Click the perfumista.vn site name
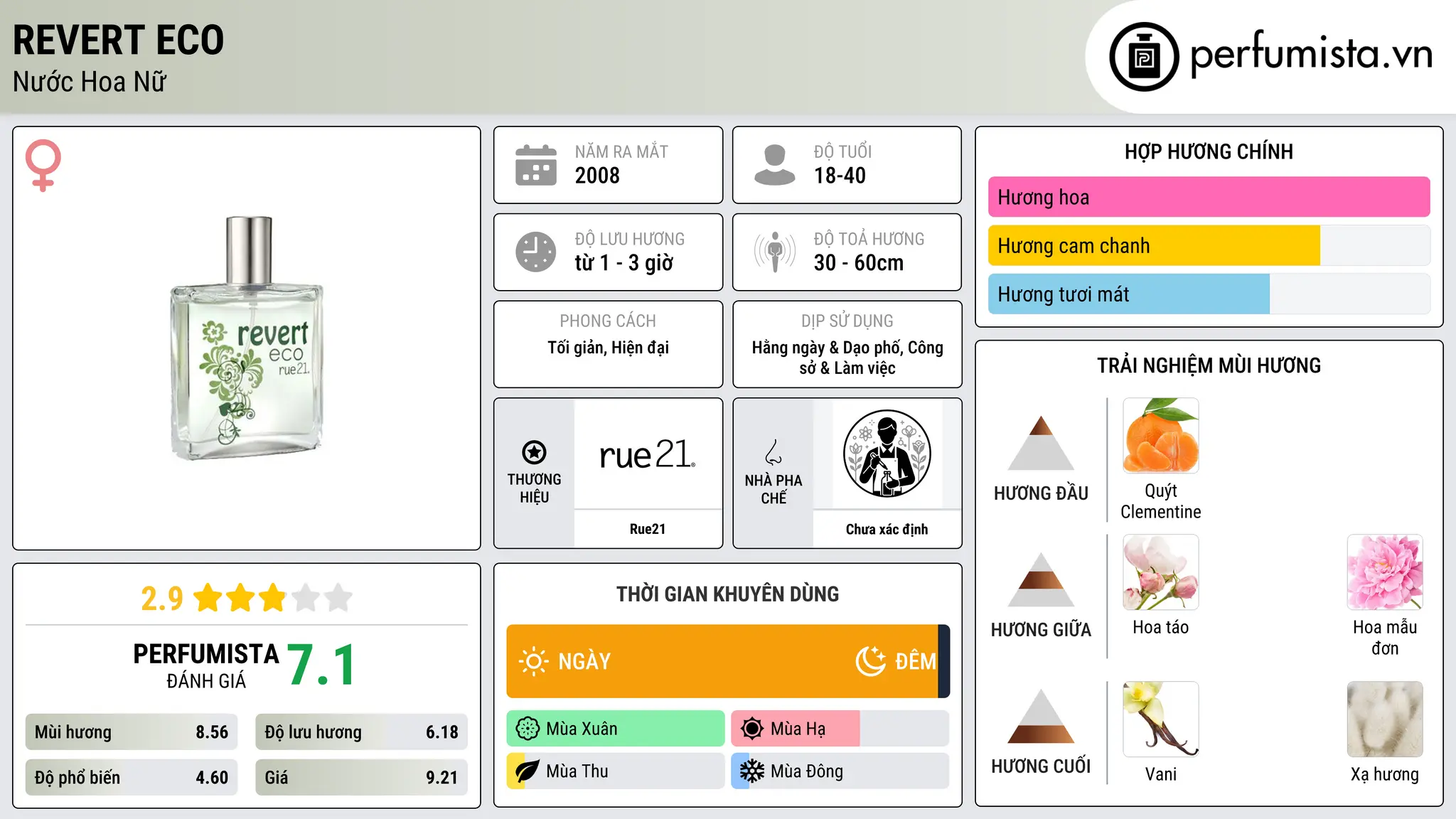This screenshot has width=1456, height=819. coord(1311,54)
